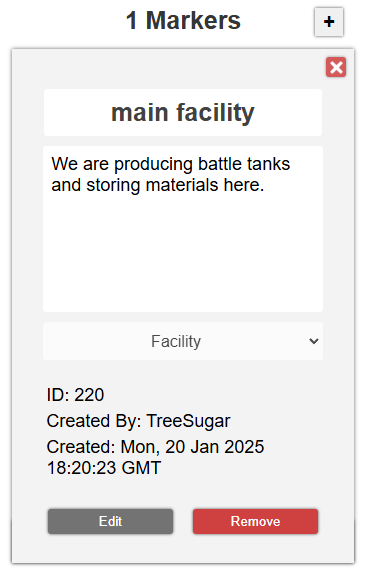The height and width of the screenshot is (574, 368).
Task: Click the Created By: TreeSugar line
Action: (138, 421)
